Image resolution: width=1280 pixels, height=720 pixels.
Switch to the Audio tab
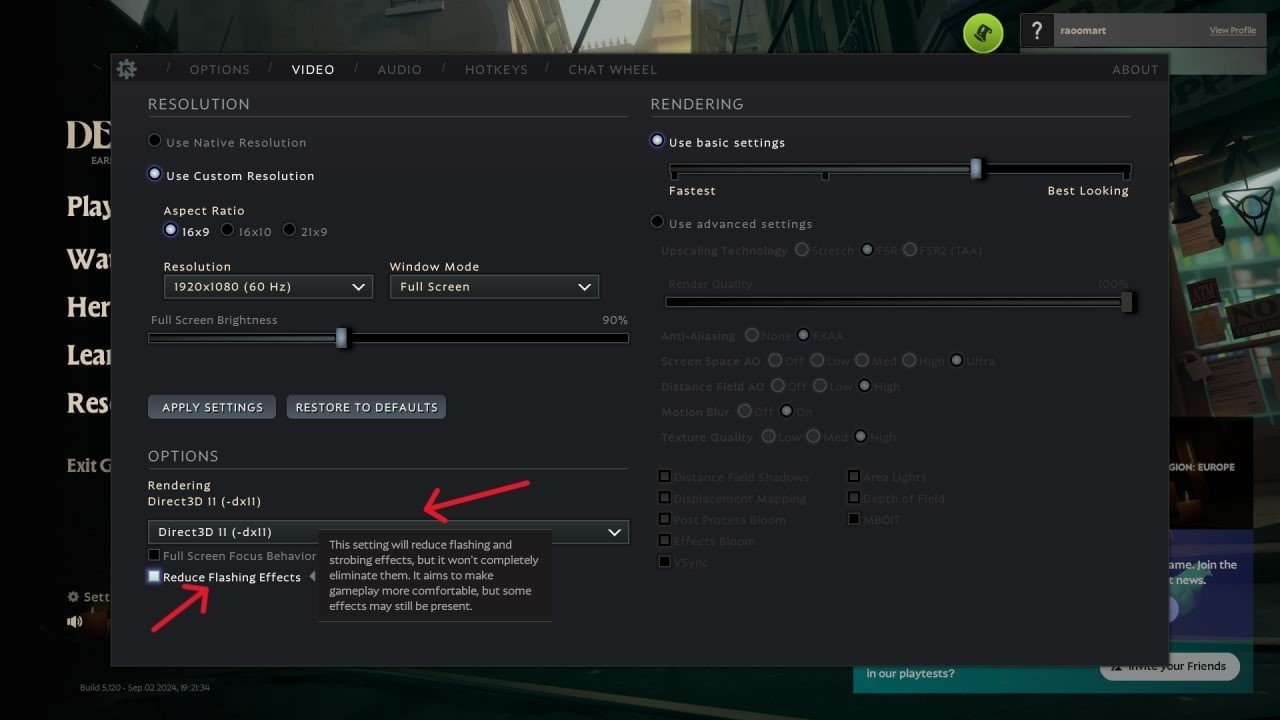pos(399,70)
